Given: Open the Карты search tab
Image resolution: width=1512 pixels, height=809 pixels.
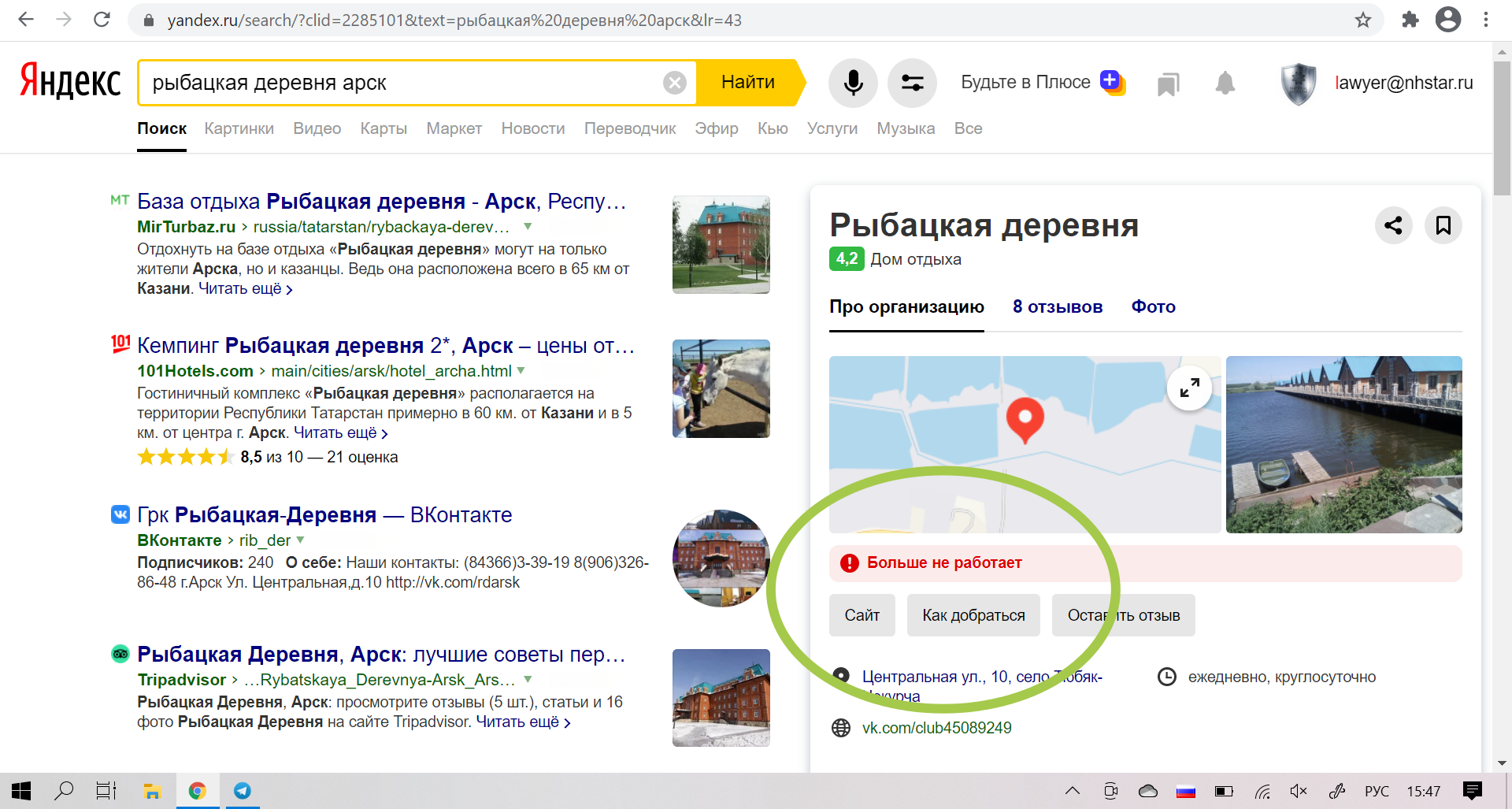Looking at the screenshot, I should (x=384, y=128).
